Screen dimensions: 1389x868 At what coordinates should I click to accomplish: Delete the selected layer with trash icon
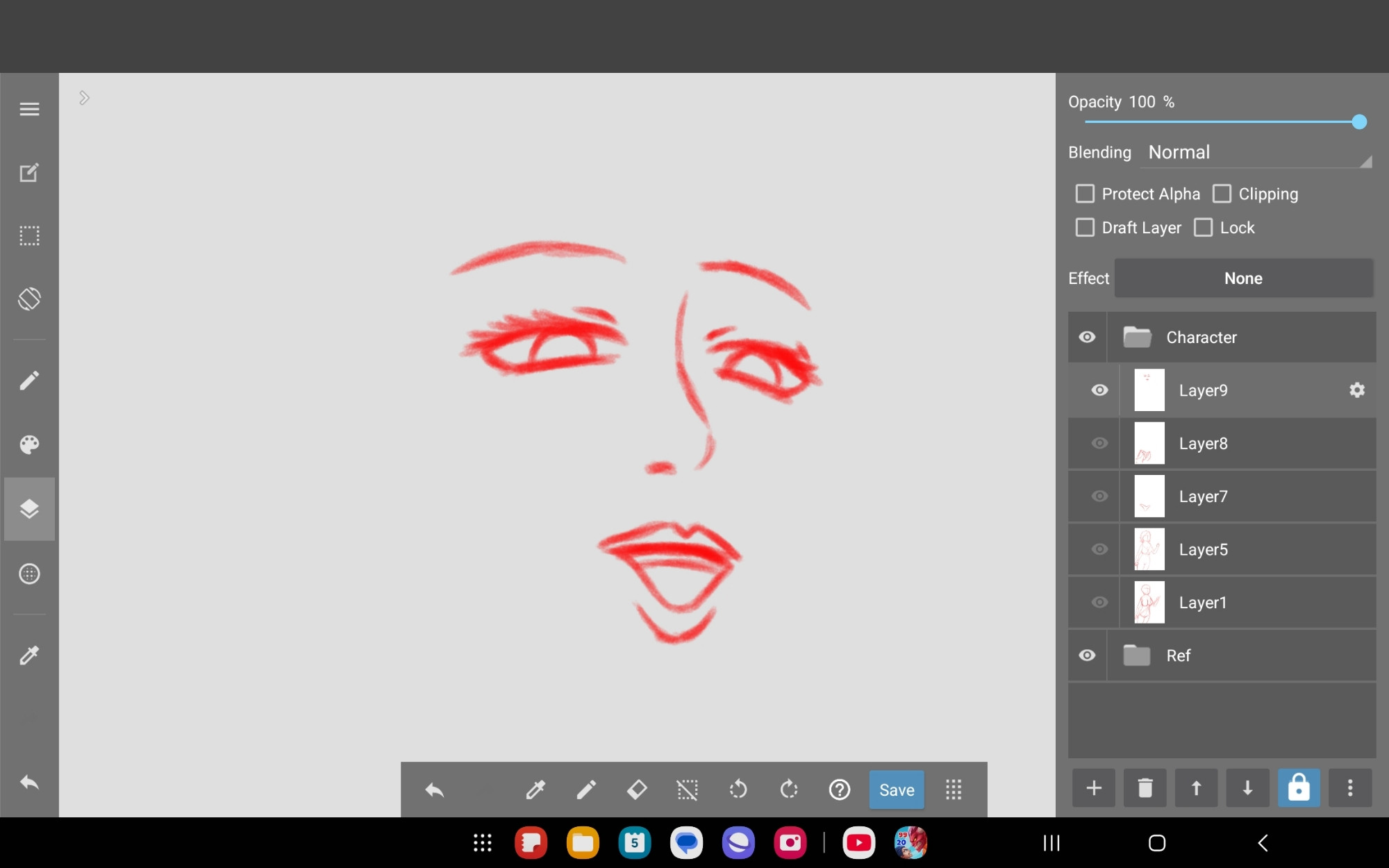[1145, 788]
